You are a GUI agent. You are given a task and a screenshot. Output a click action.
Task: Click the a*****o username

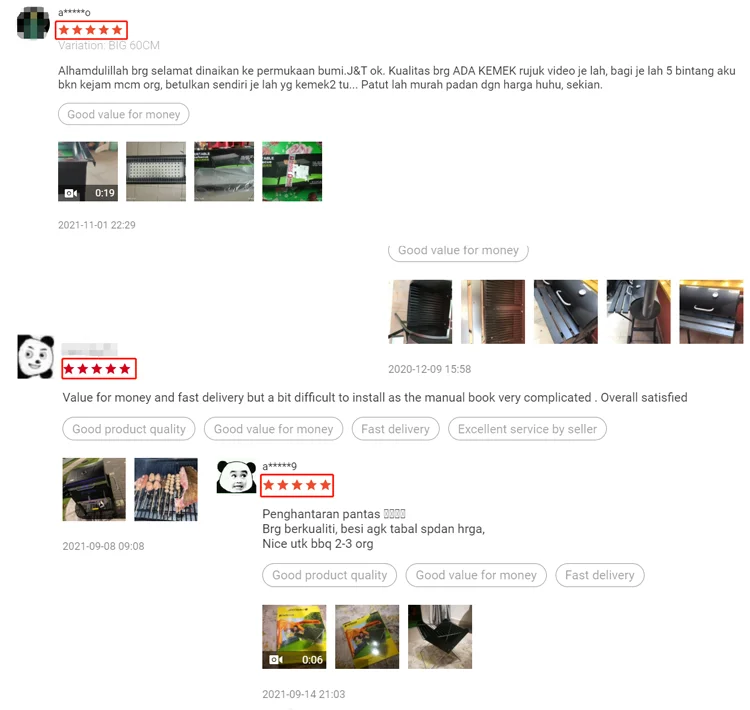tap(74, 12)
